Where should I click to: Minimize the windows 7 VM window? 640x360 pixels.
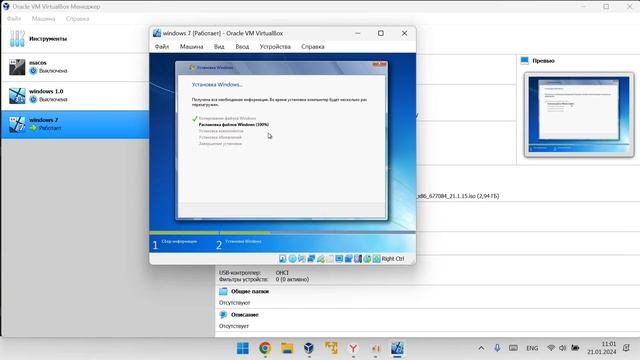[x=358, y=33]
